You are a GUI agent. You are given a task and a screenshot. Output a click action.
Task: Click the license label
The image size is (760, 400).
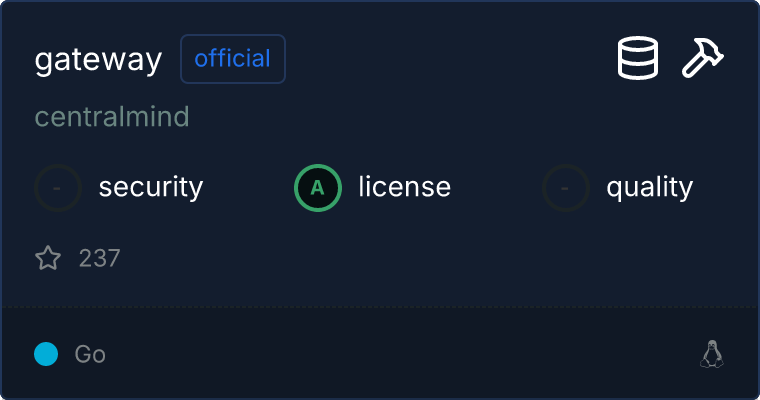[404, 187]
